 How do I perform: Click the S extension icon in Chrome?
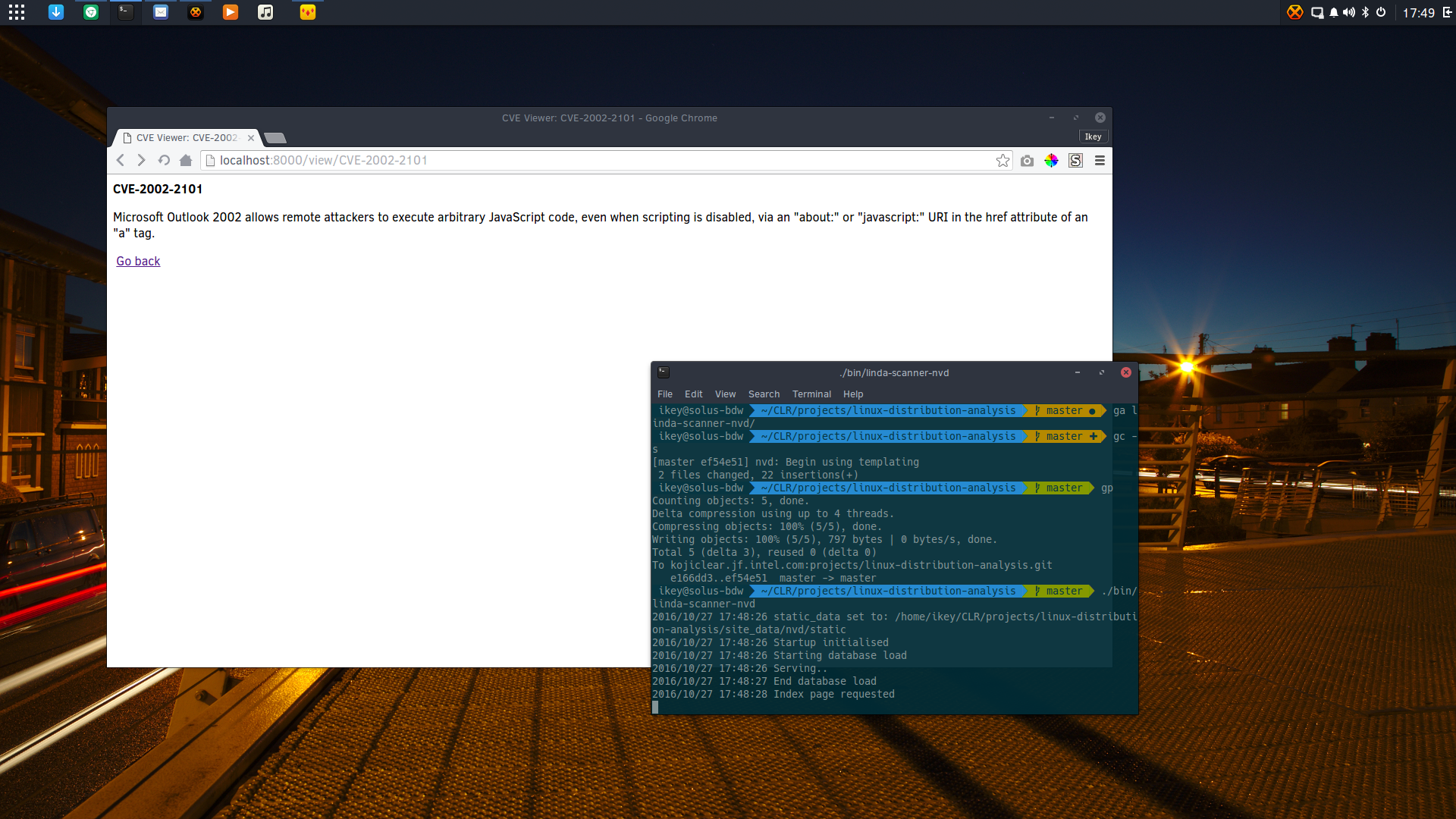(x=1075, y=160)
